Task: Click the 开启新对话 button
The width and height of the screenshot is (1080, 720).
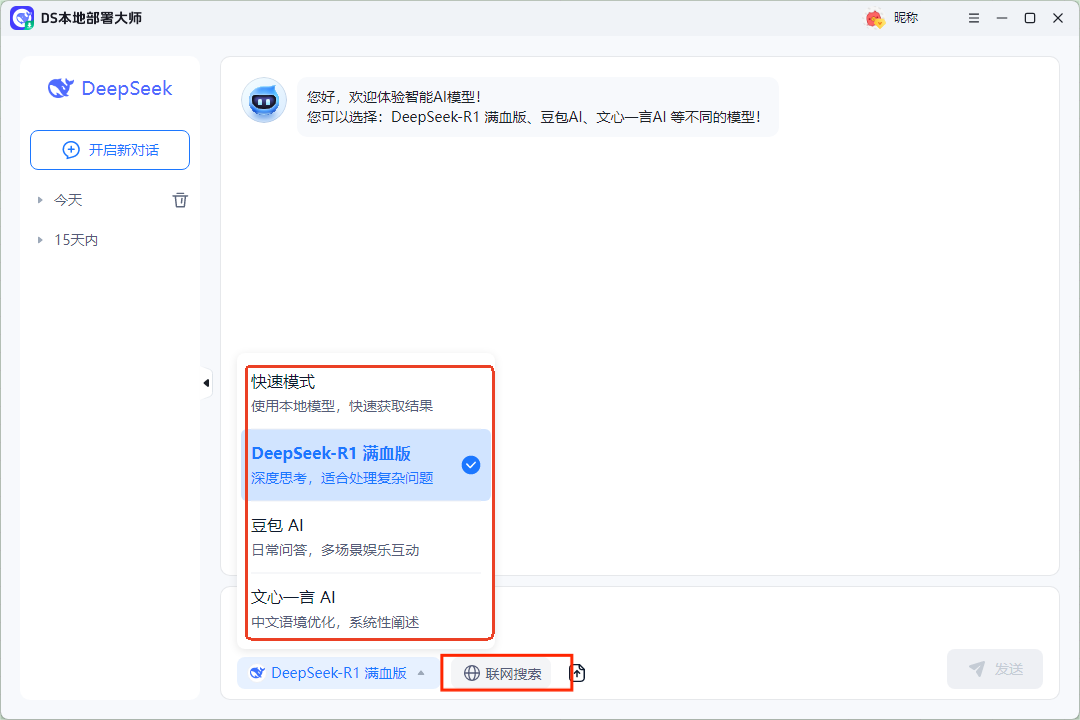Action: pos(110,150)
